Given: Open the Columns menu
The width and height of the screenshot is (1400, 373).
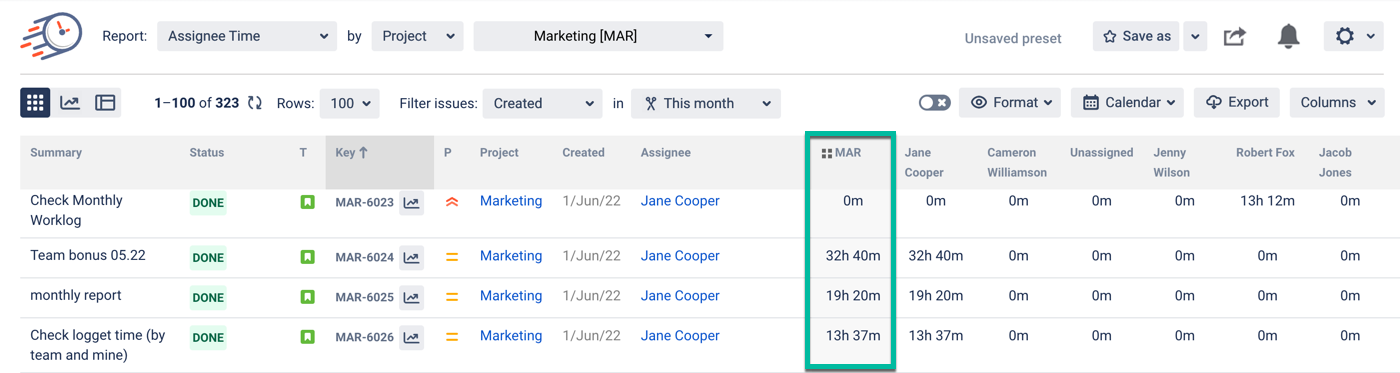Looking at the screenshot, I should (1337, 102).
